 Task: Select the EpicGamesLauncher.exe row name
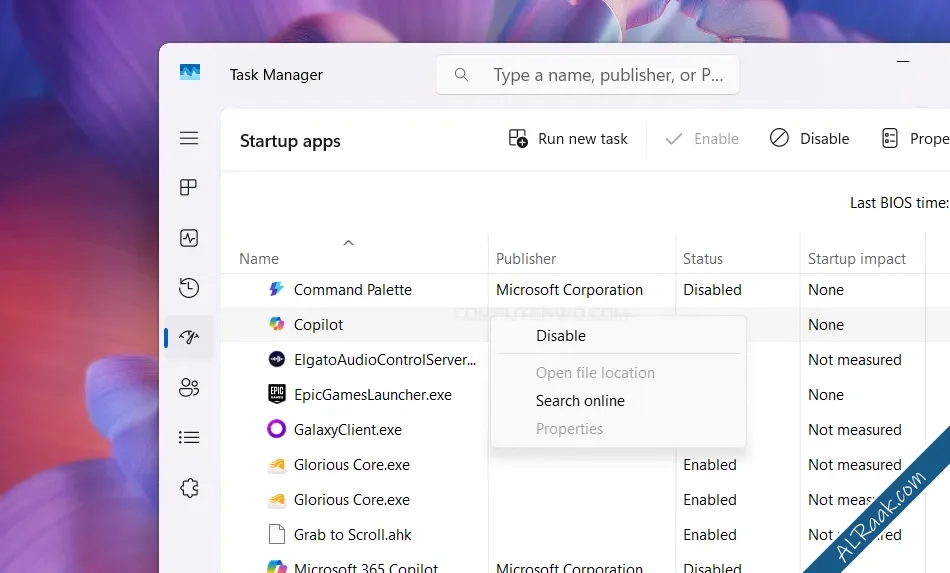point(373,395)
